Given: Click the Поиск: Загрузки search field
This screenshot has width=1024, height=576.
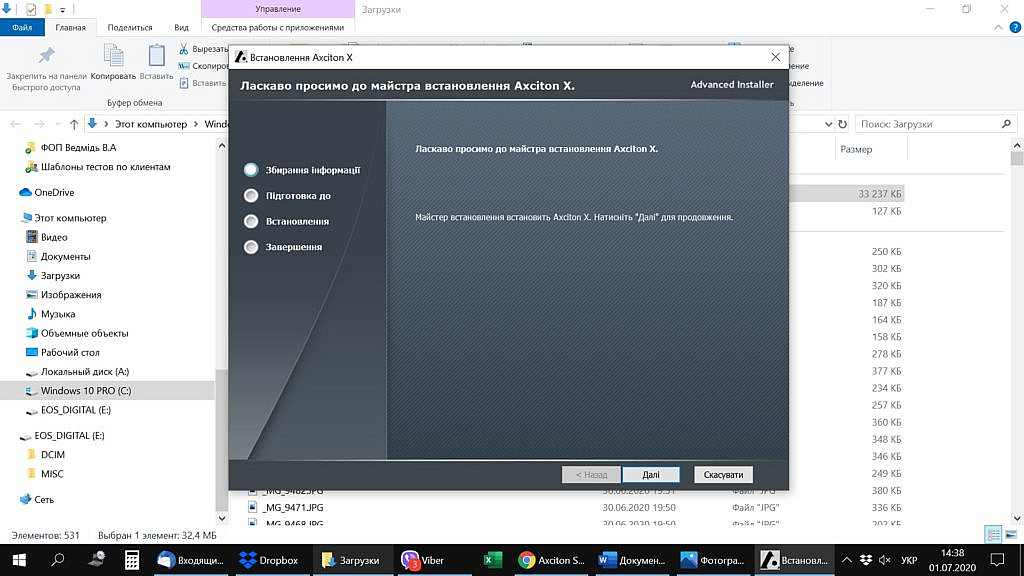Looking at the screenshot, I should pos(935,124).
